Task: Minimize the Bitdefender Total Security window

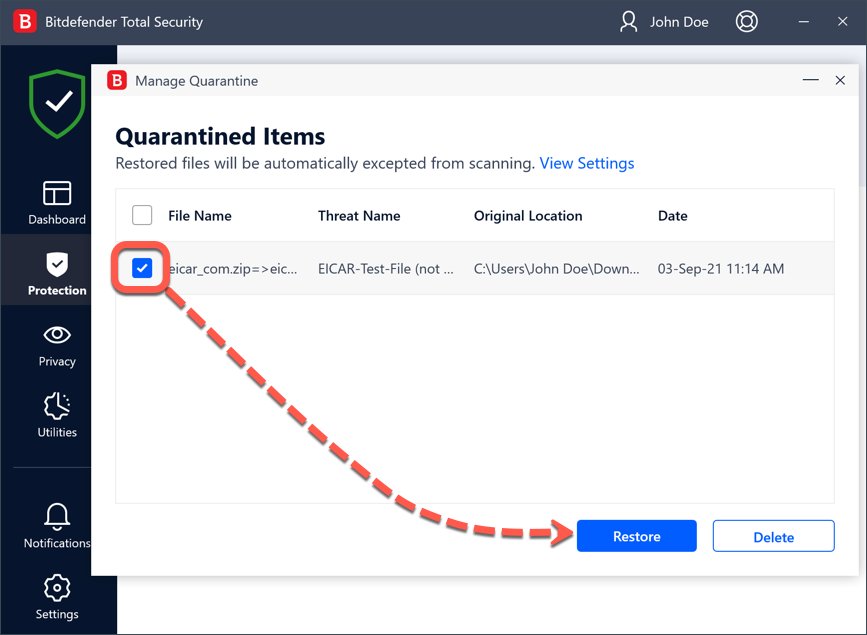Action: tap(804, 22)
